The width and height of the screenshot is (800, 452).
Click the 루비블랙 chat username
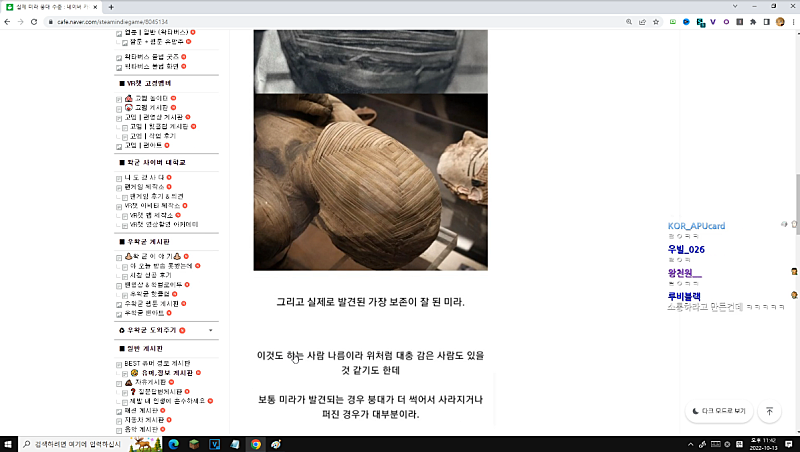[x=684, y=296]
